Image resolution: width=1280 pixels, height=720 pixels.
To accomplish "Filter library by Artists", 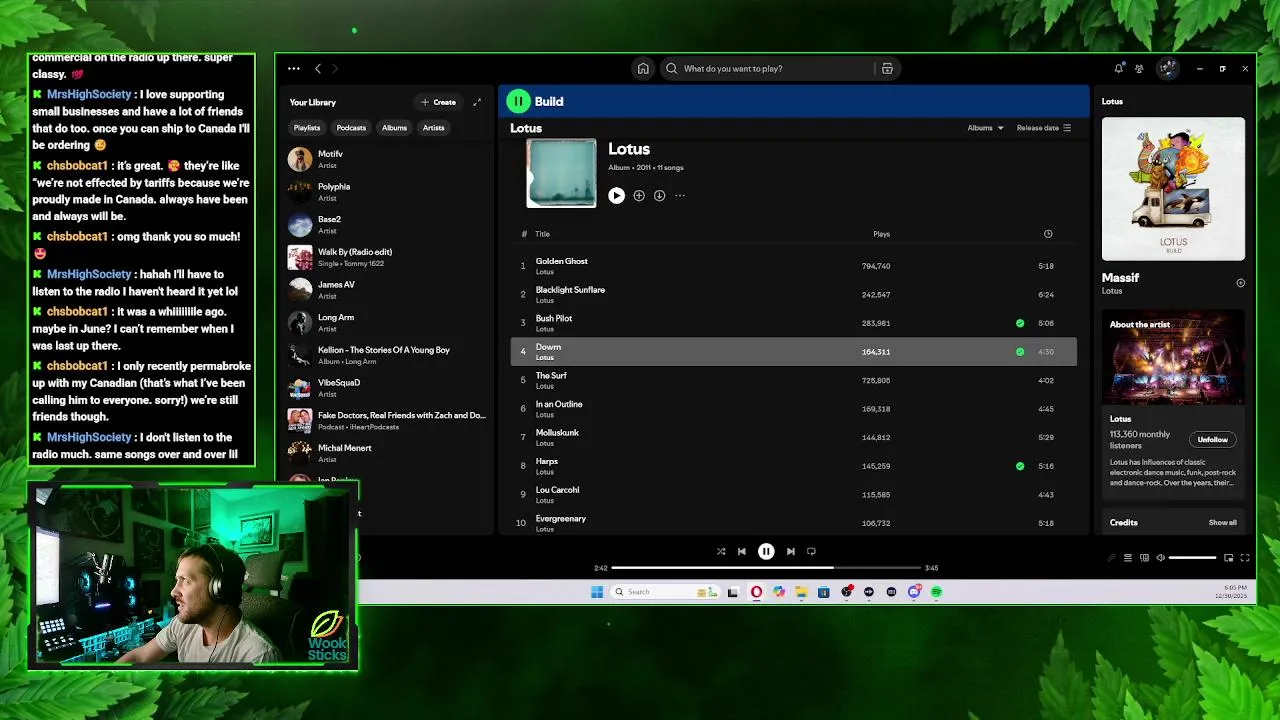I will point(433,128).
